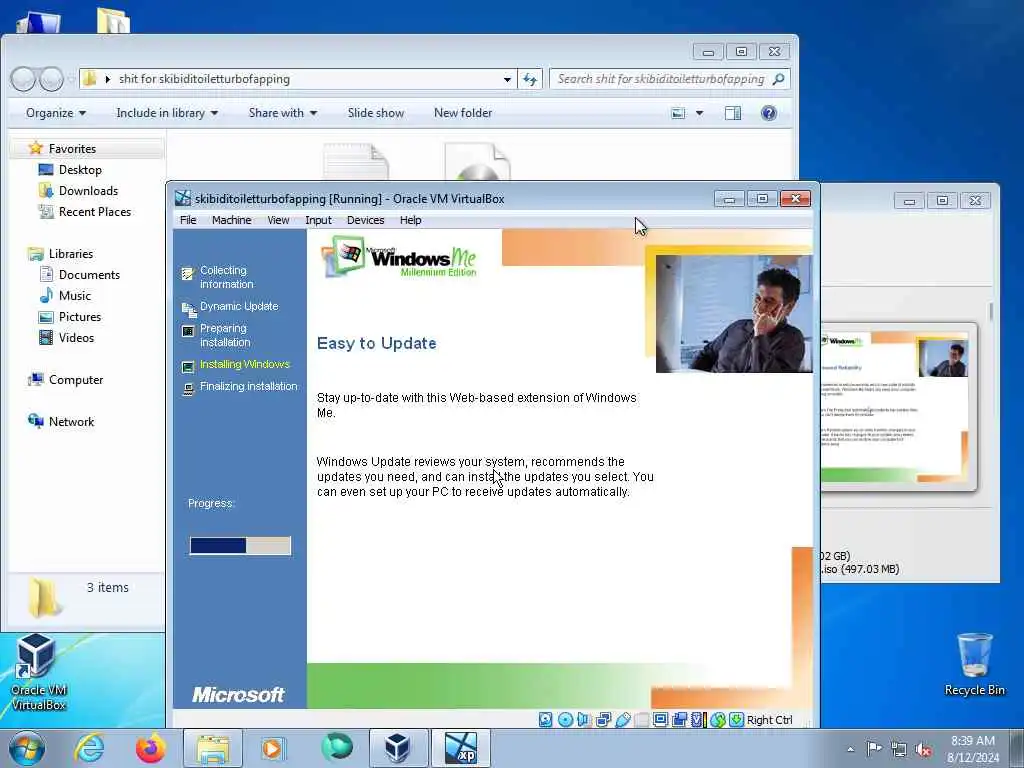Open the File menu in VirtualBox
The height and width of the screenshot is (768, 1024).
pyautogui.click(x=188, y=220)
